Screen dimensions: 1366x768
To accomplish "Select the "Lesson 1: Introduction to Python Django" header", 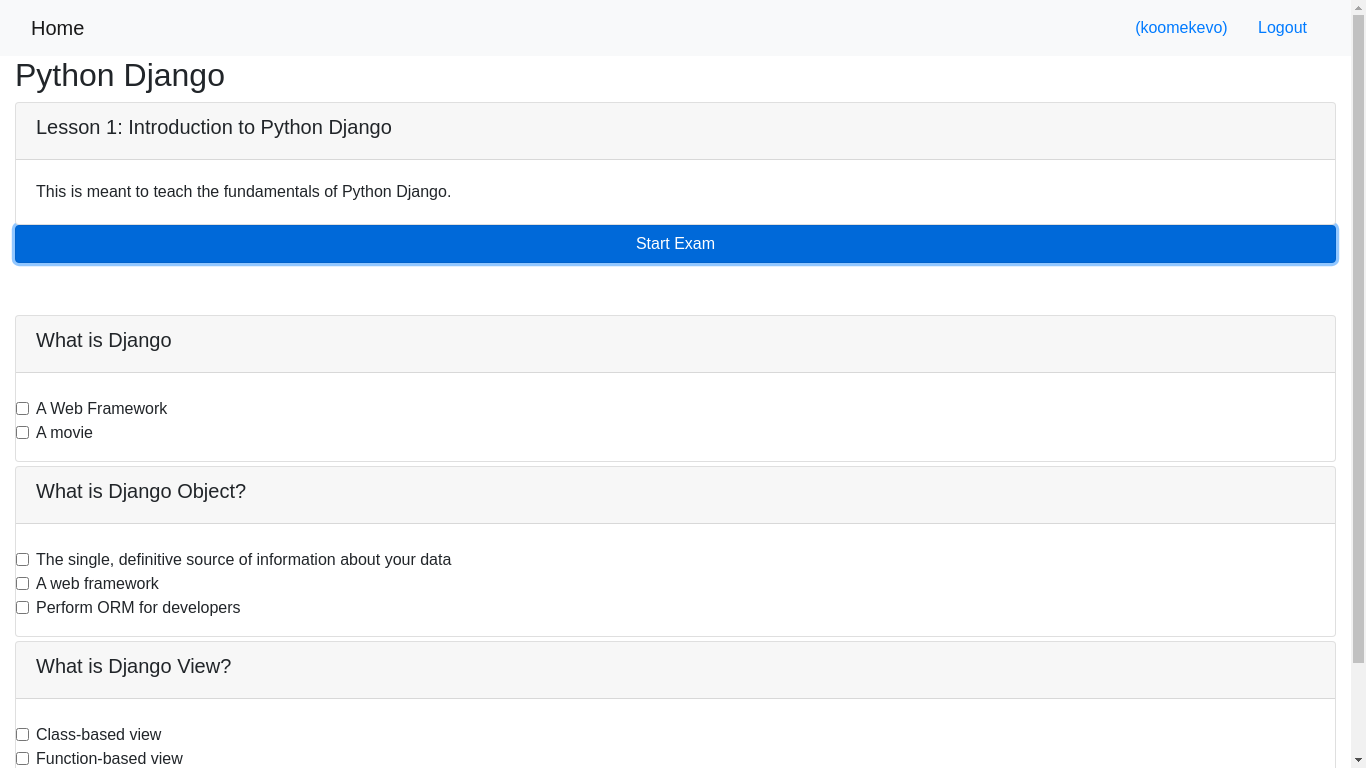I will [x=213, y=127].
